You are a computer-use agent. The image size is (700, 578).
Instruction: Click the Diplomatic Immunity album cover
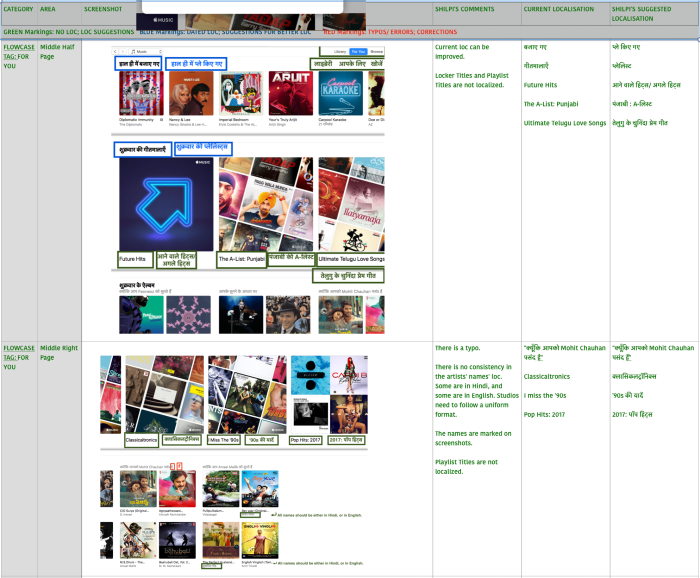pos(140,94)
